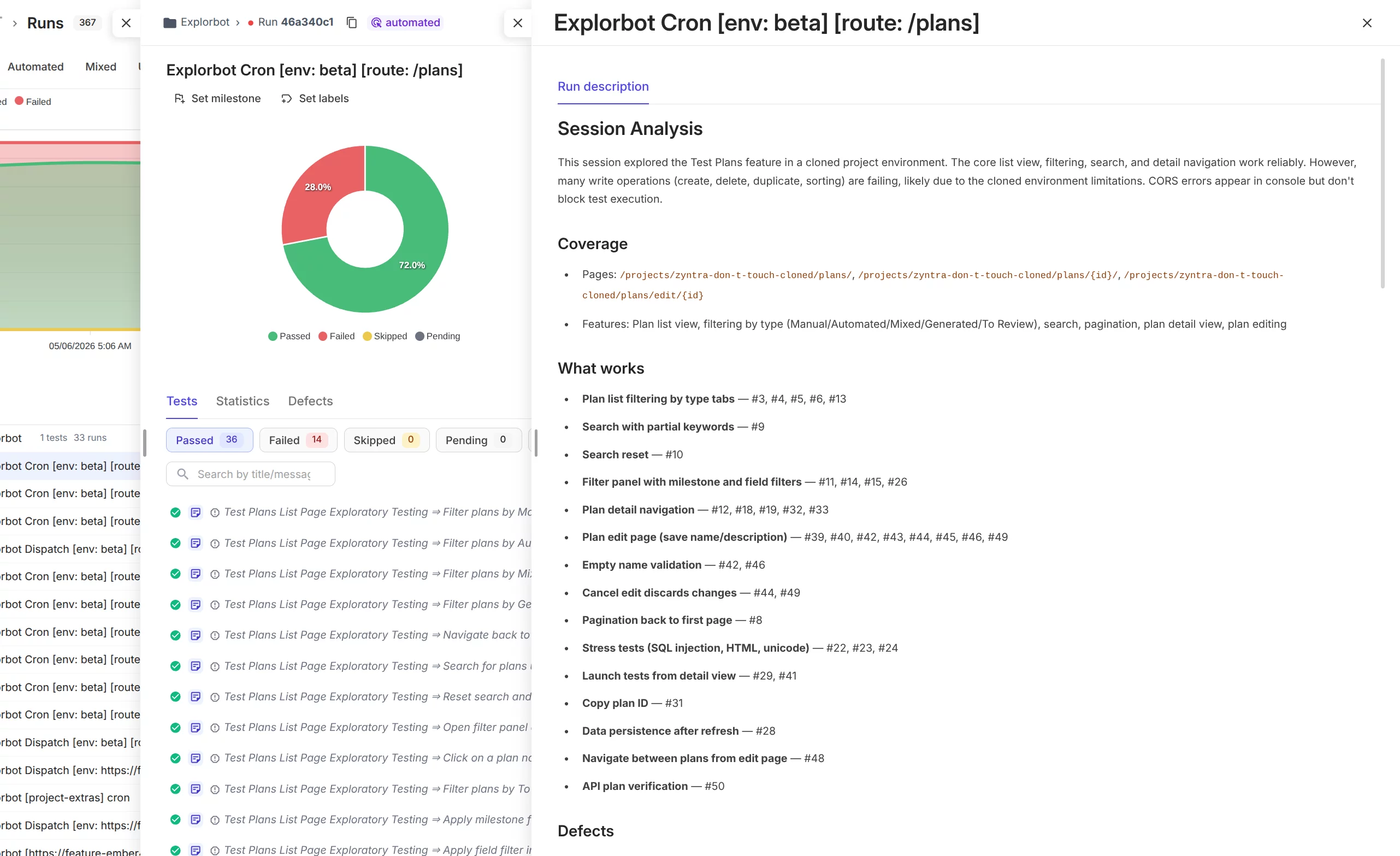Close the Runs panel with X
The image size is (1400, 856).
point(126,23)
